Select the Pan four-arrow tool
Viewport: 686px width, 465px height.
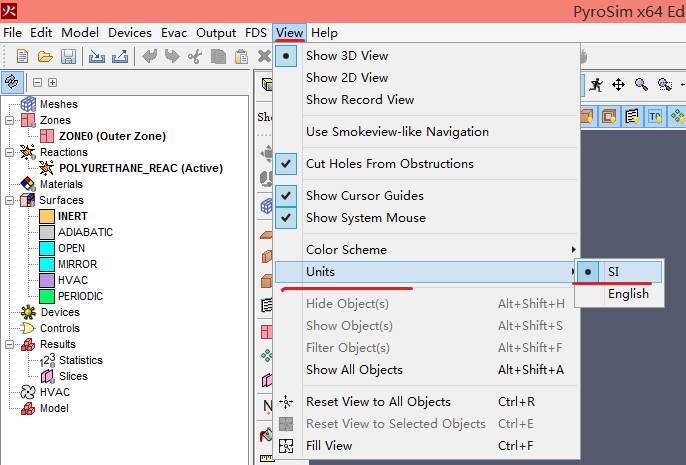(618, 84)
